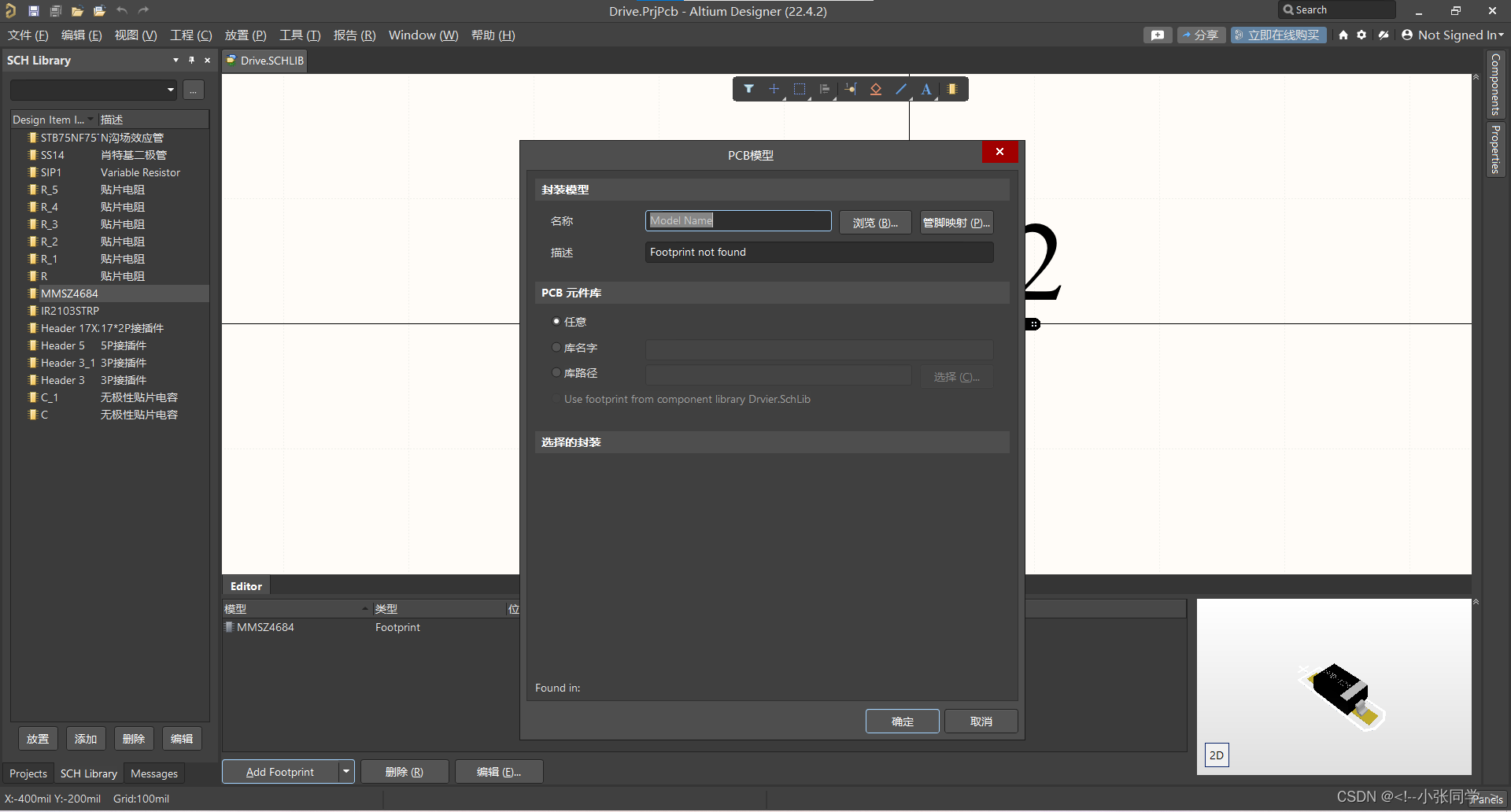Pin the SCH Library panel
The image size is (1511, 812).
[191, 60]
